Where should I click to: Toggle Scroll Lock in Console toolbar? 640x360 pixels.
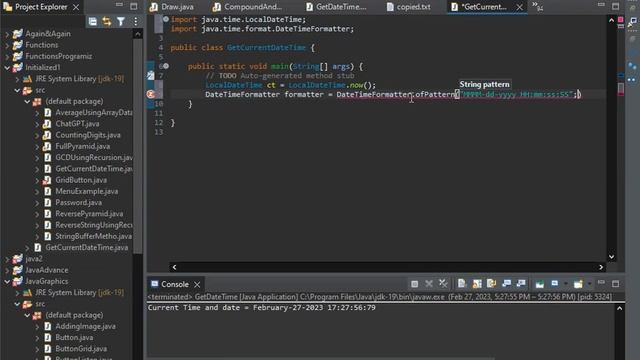477,284
